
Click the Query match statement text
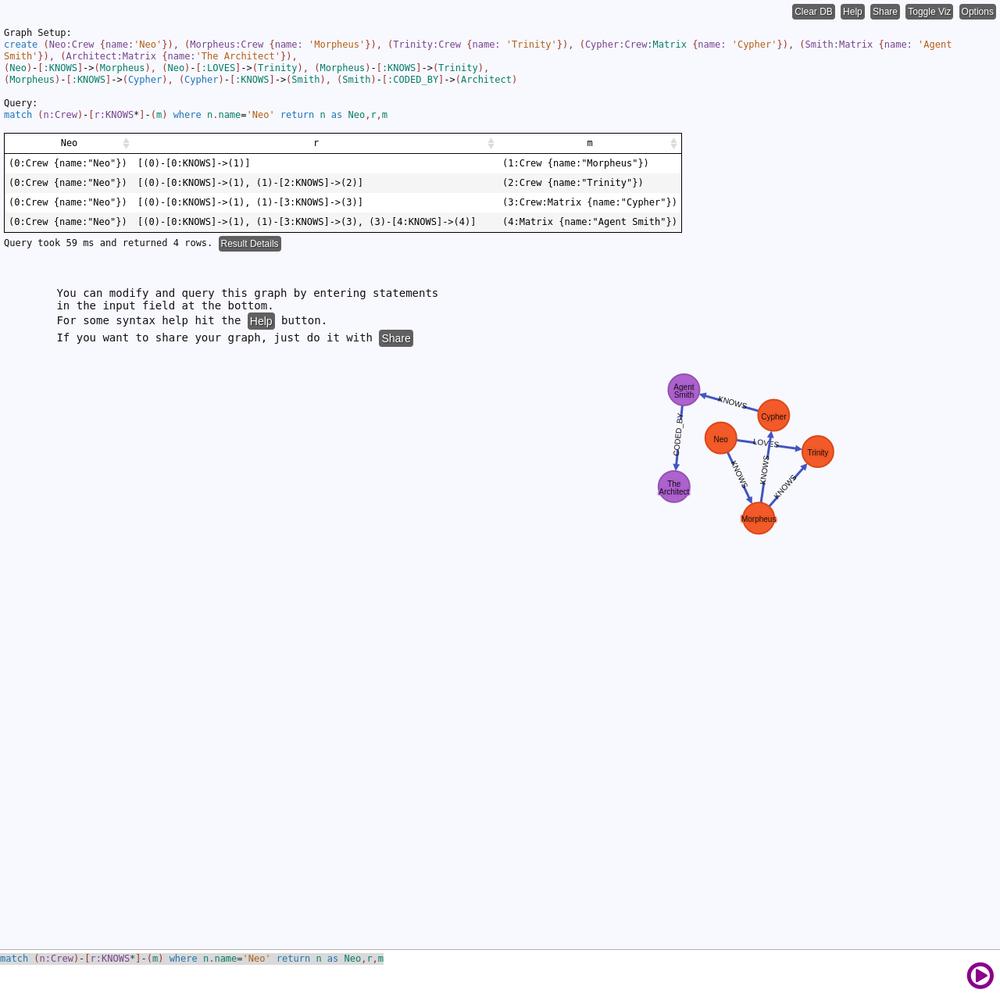click(196, 115)
